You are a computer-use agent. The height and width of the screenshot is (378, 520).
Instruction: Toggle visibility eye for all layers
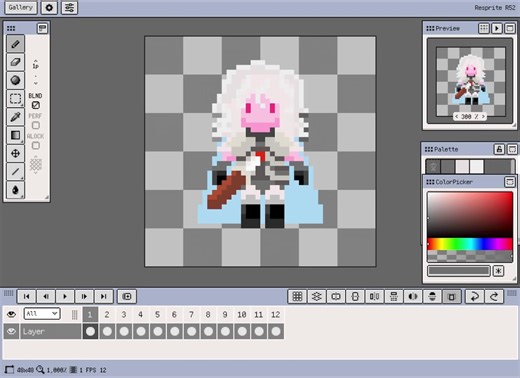(x=11, y=314)
